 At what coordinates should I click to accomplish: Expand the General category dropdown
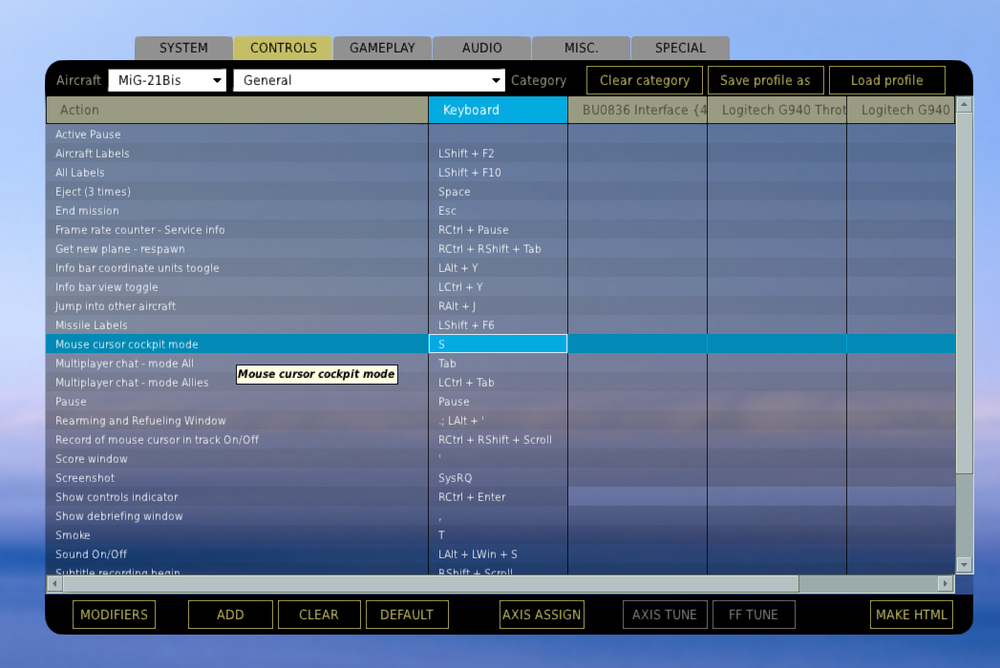coord(369,80)
